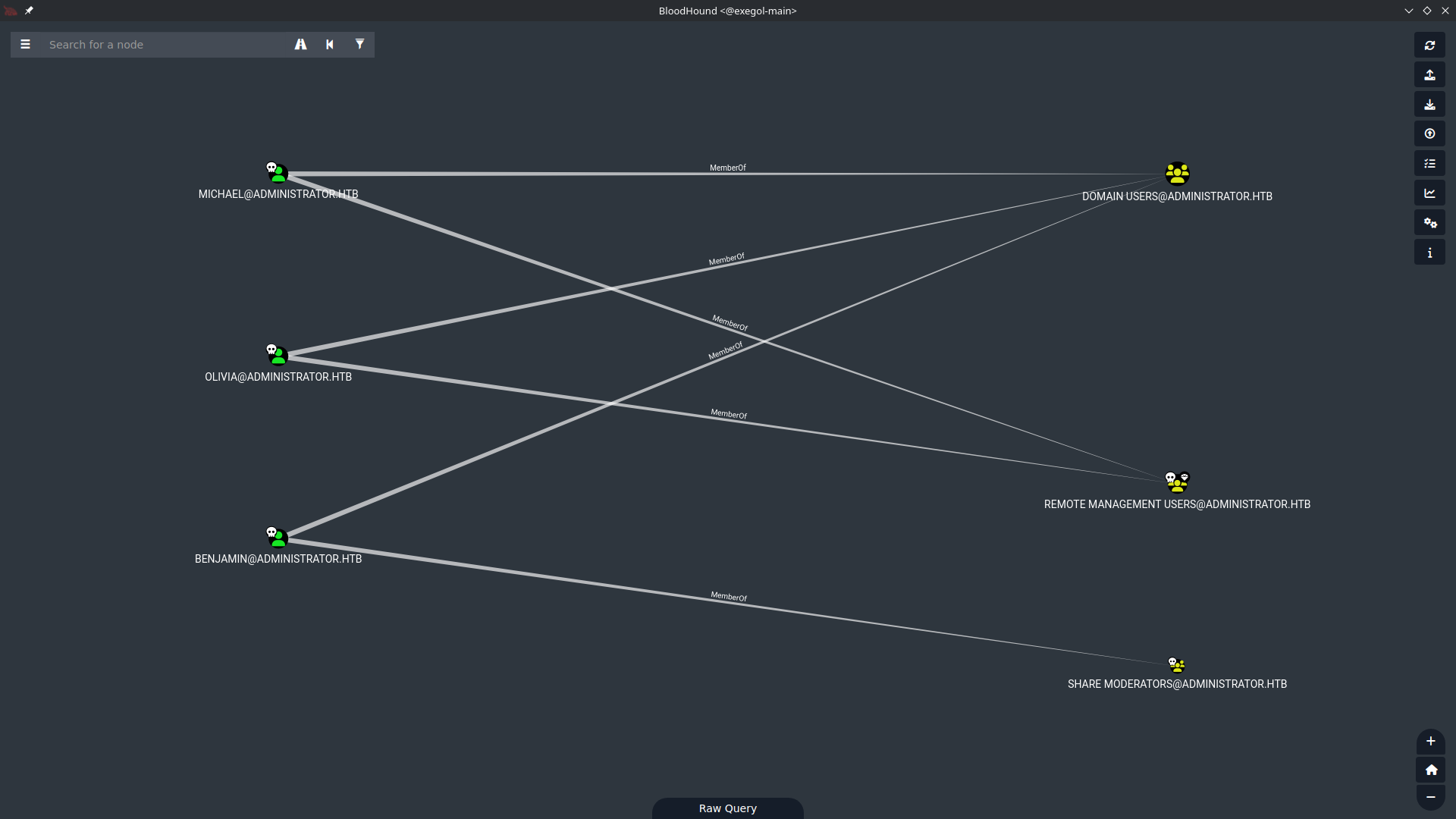1456x819 pixels.
Task: Click the back step icon in search bar
Action: 330,45
